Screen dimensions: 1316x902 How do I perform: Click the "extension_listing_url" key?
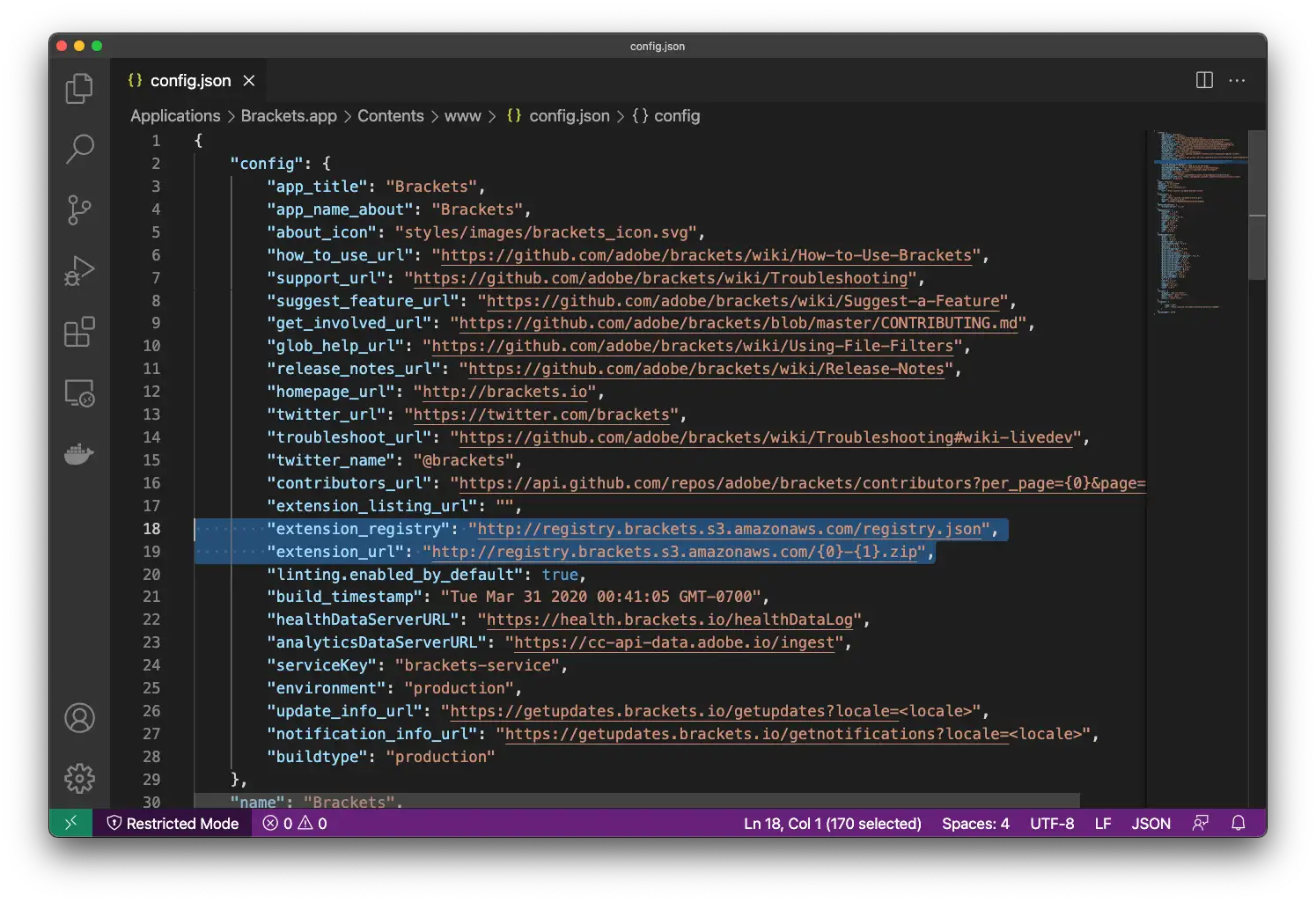click(x=371, y=506)
